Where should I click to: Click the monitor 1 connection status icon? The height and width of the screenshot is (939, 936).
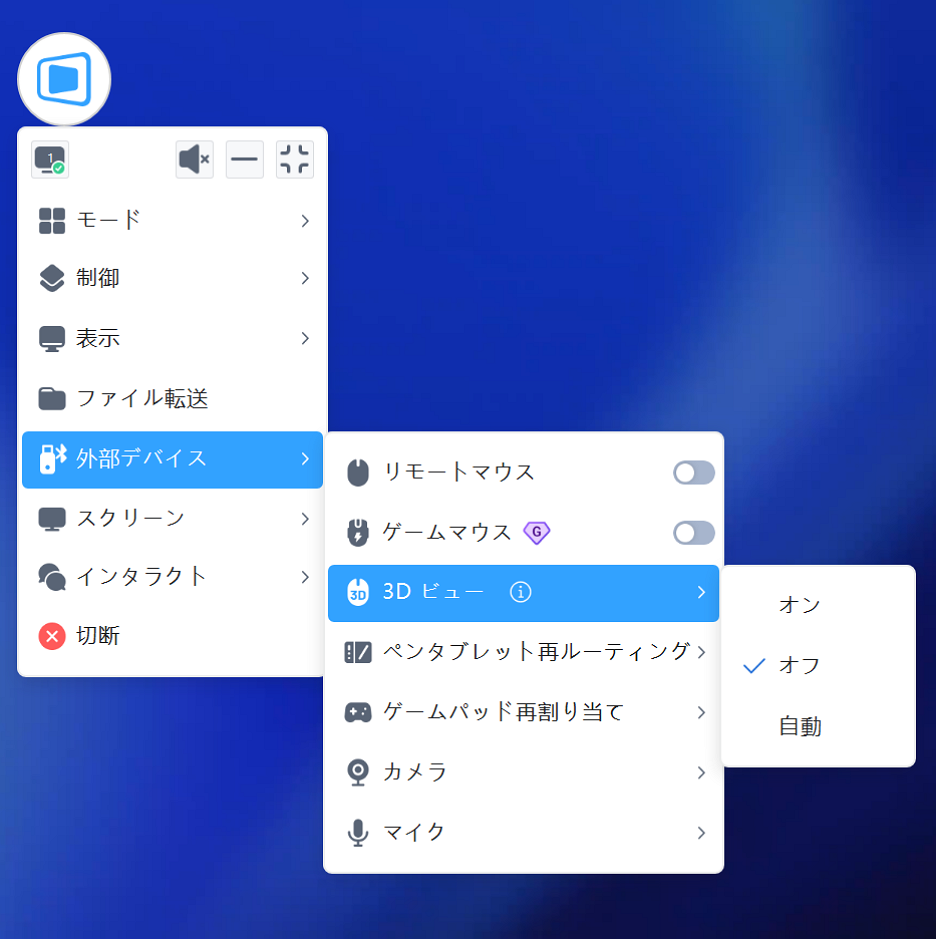coord(50,160)
